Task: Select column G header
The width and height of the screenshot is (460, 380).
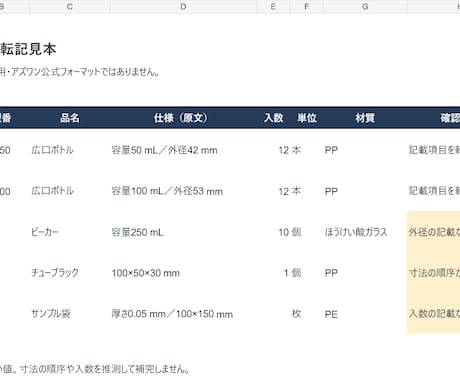Action: pyautogui.click(x=365, y=6)
